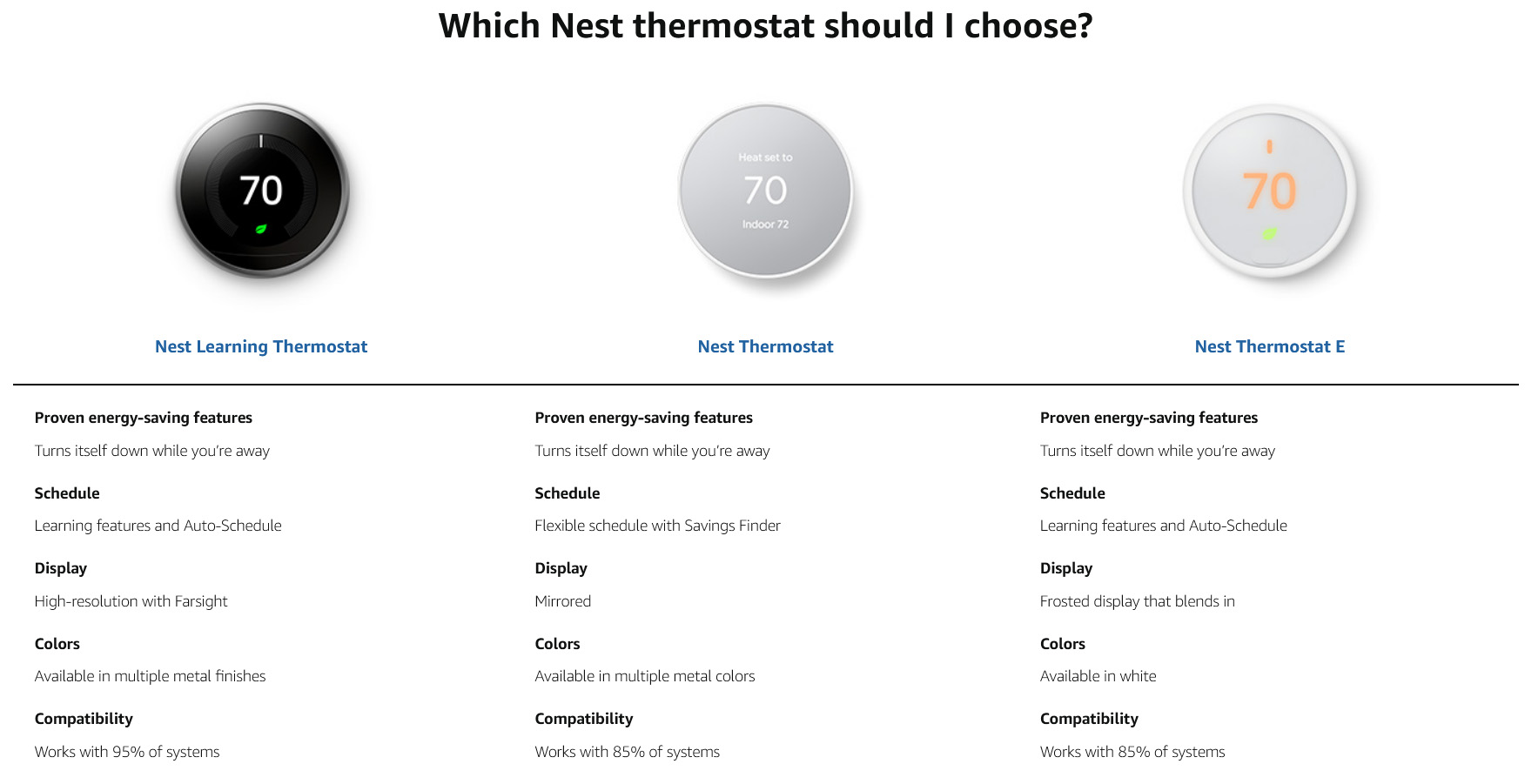Screen dimensions: 1525x784
Task: Click Learning features and Auto-Schedule in third column
Action: (1164, 526)
